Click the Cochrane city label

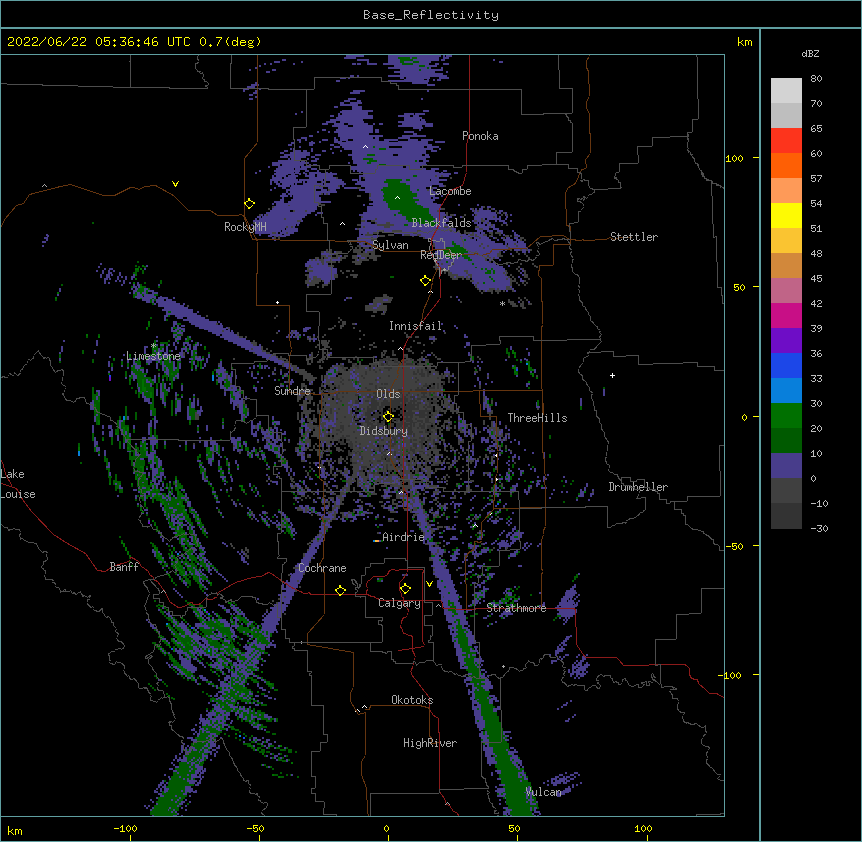point(322,568)
